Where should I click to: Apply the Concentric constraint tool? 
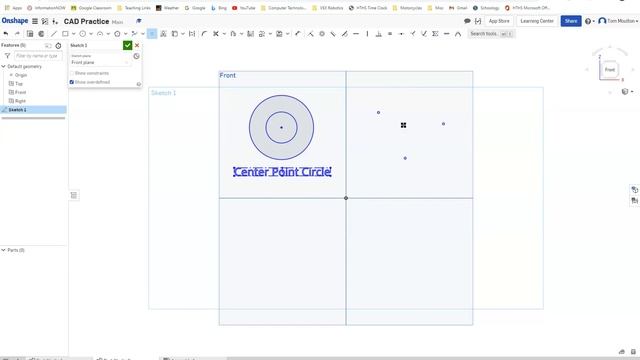(x=322, y=34)
